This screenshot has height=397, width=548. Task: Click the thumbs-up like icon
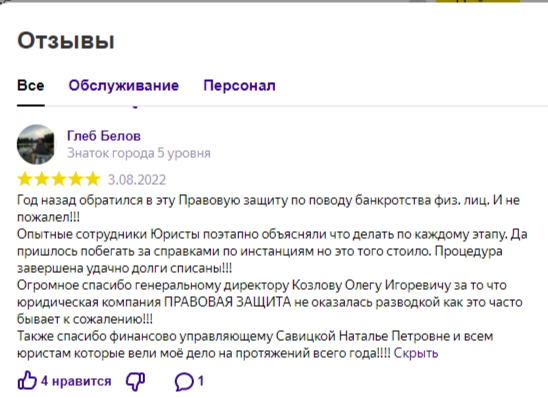pos(27,381)
